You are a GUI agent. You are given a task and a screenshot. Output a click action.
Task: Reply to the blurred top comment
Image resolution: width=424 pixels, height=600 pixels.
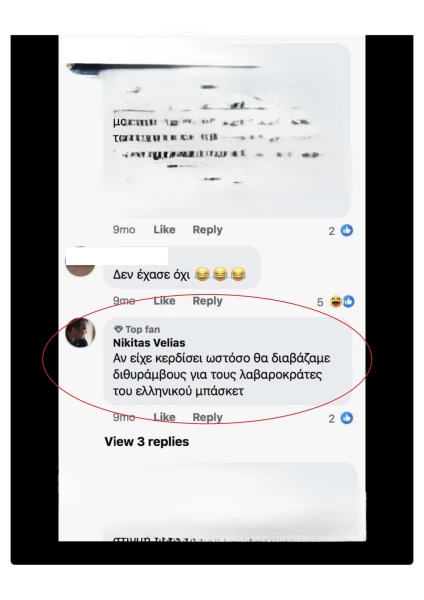pos(207,230)
